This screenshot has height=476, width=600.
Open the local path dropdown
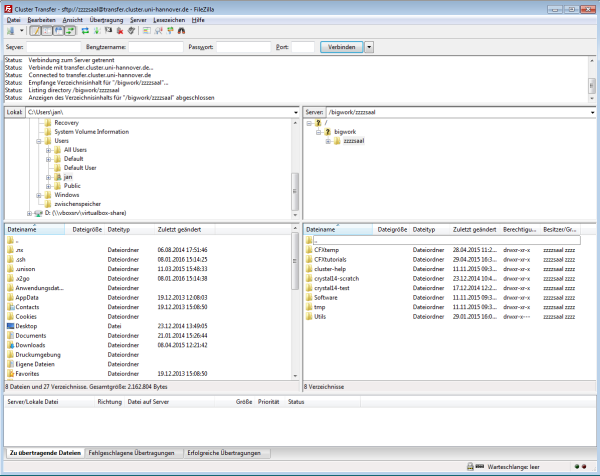point(295,112)
